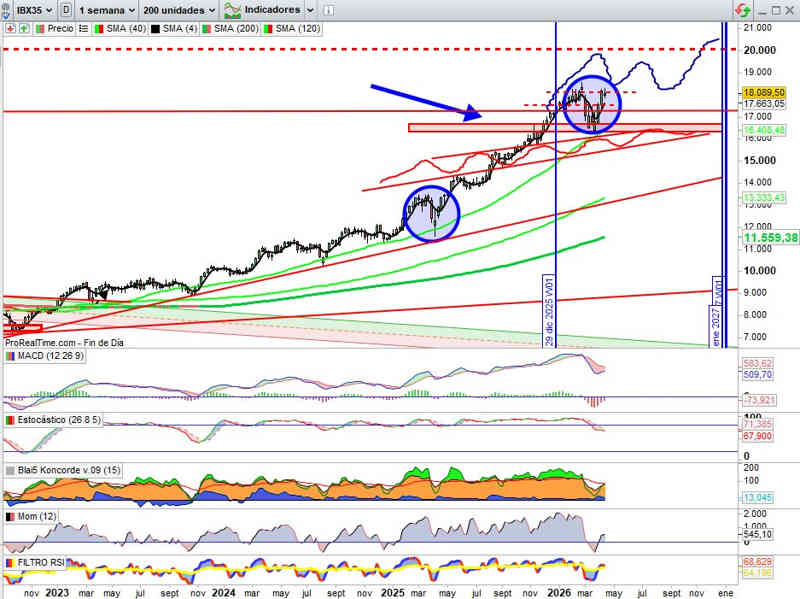
Task: Click the red-green refresh arrows icon
Action: 742,10
